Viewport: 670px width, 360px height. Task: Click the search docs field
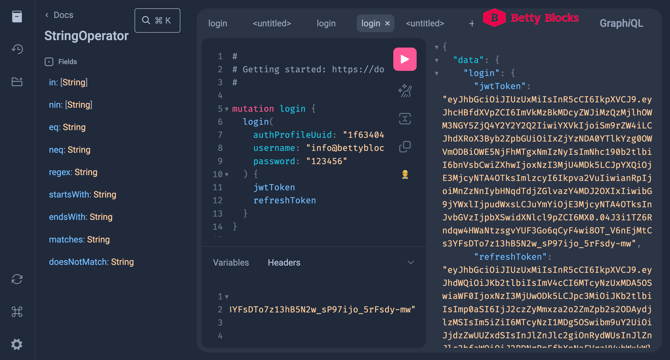pos(157,20)
